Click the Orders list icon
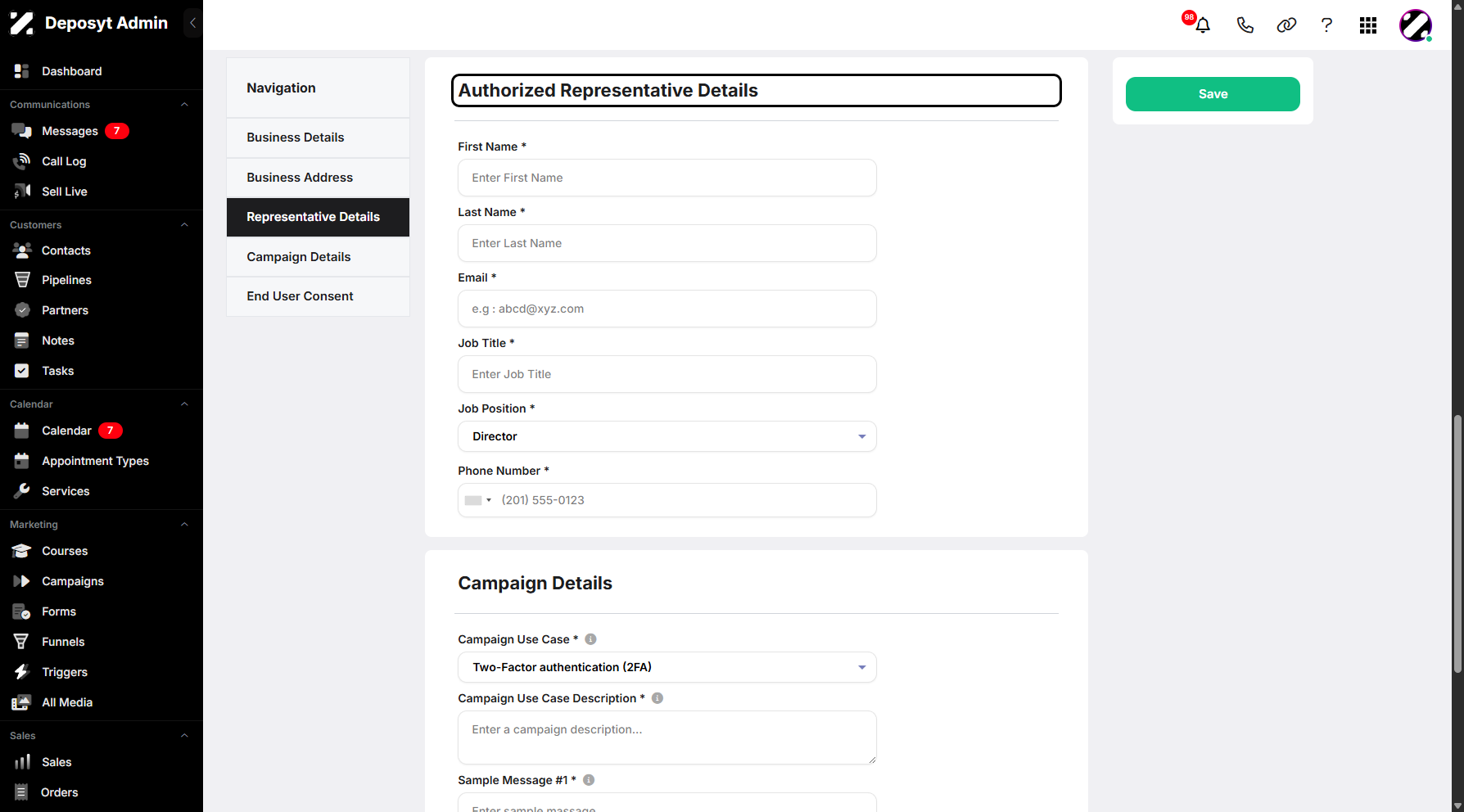Image resolution: width=1464 pixels, height=812 pixels. tap(22, 792)
